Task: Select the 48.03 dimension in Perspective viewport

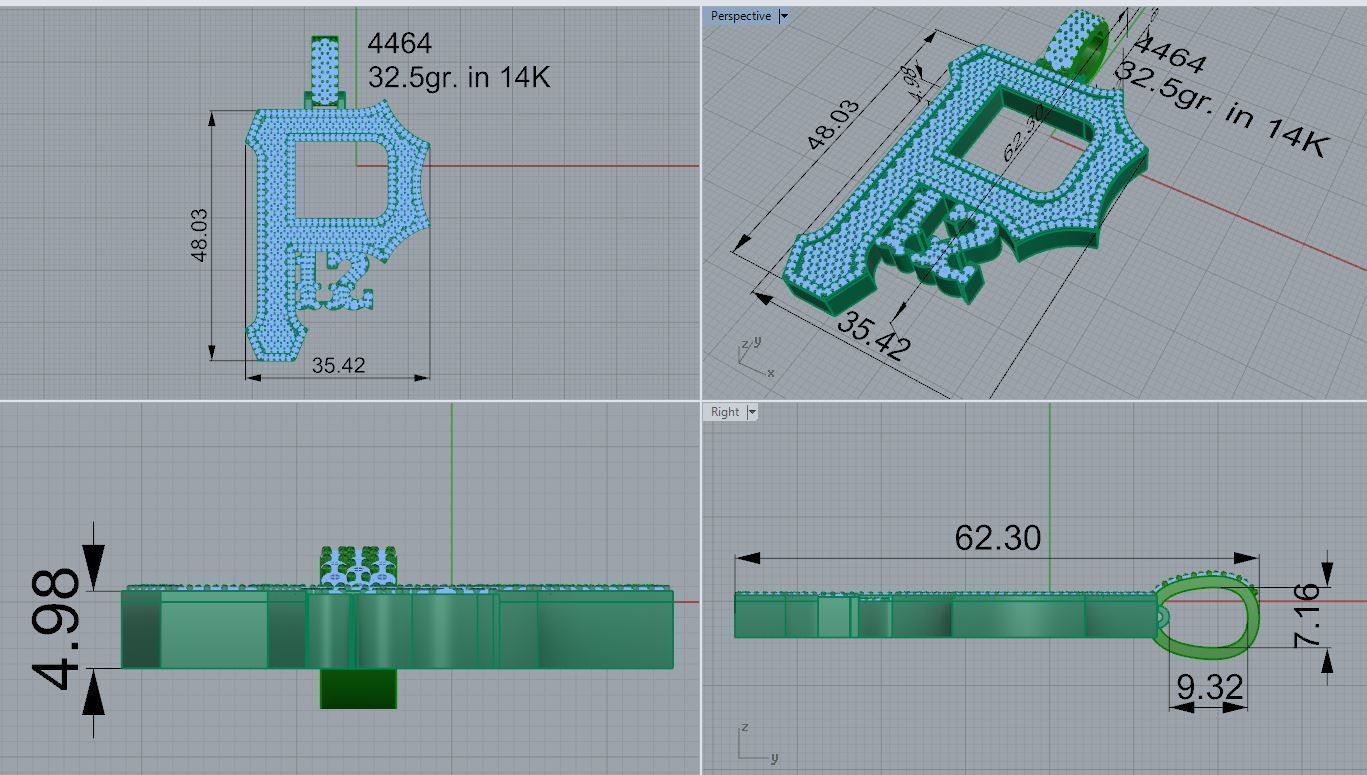Action: pos(832,124)
